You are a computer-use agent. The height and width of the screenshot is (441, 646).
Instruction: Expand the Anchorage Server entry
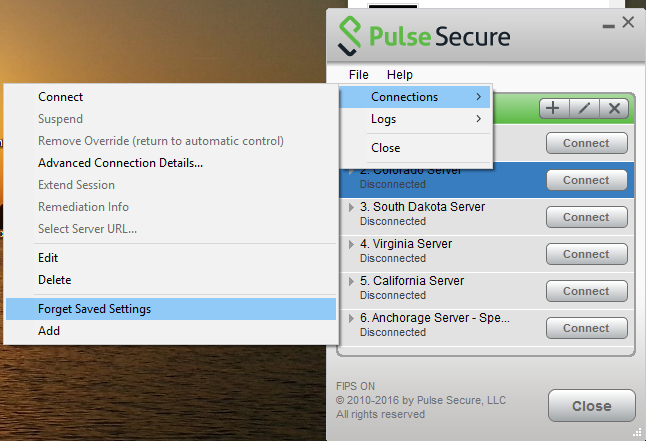(x=351, y=318)
